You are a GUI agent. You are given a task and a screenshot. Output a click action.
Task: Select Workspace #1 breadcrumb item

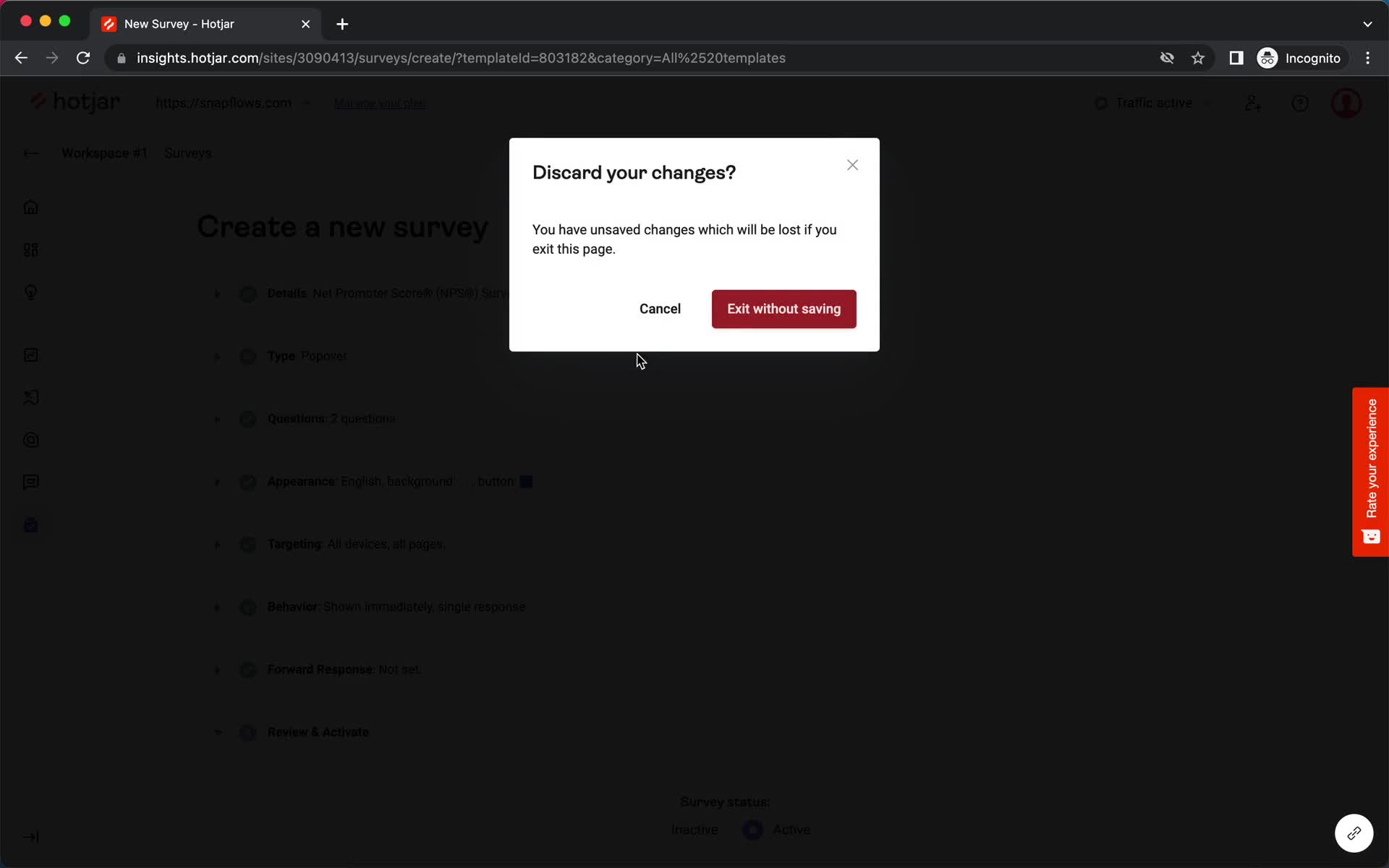(104, 153)
